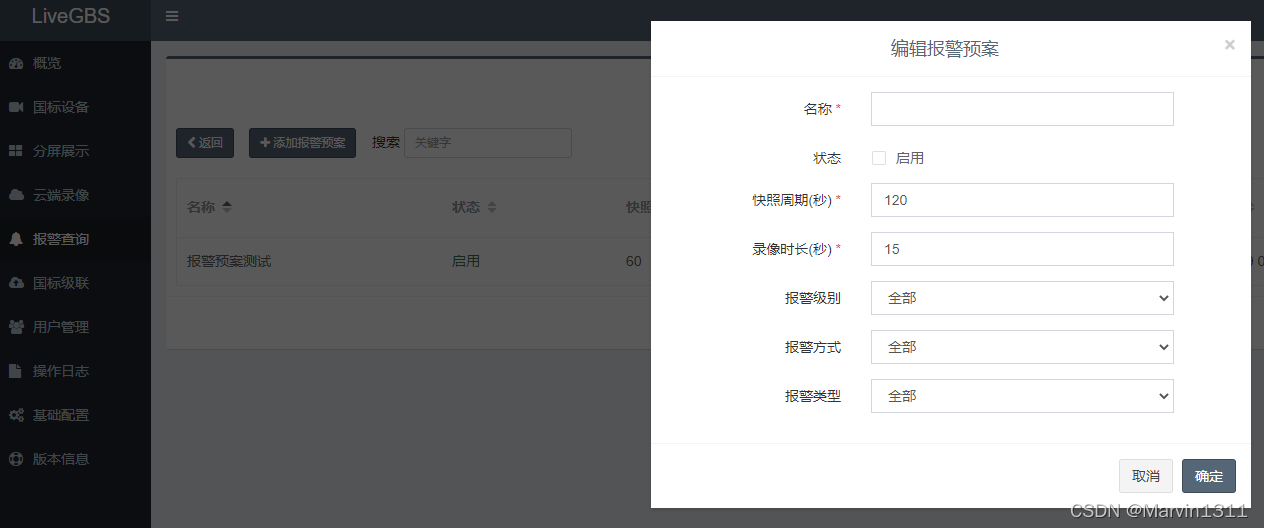Click the 基础配置 gears icon in sidebar
Image resolution: width=1264 pixels, height=528 pixels.
point(16,415)
